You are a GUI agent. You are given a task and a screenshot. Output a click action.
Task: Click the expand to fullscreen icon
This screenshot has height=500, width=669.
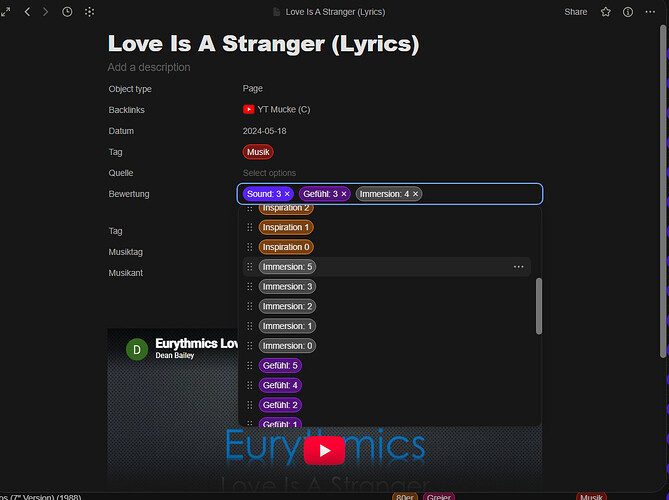pyautogui.click(x=6, y=12)
